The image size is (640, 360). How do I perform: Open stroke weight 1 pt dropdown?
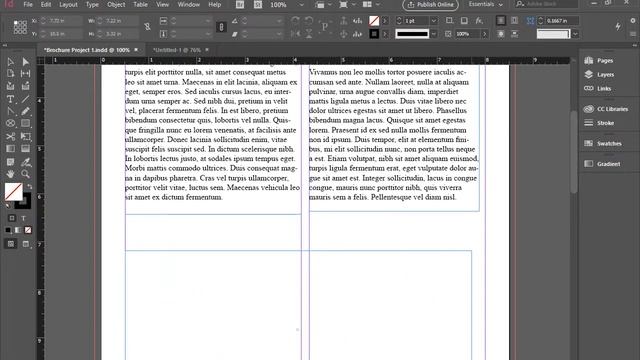(434, 20)
